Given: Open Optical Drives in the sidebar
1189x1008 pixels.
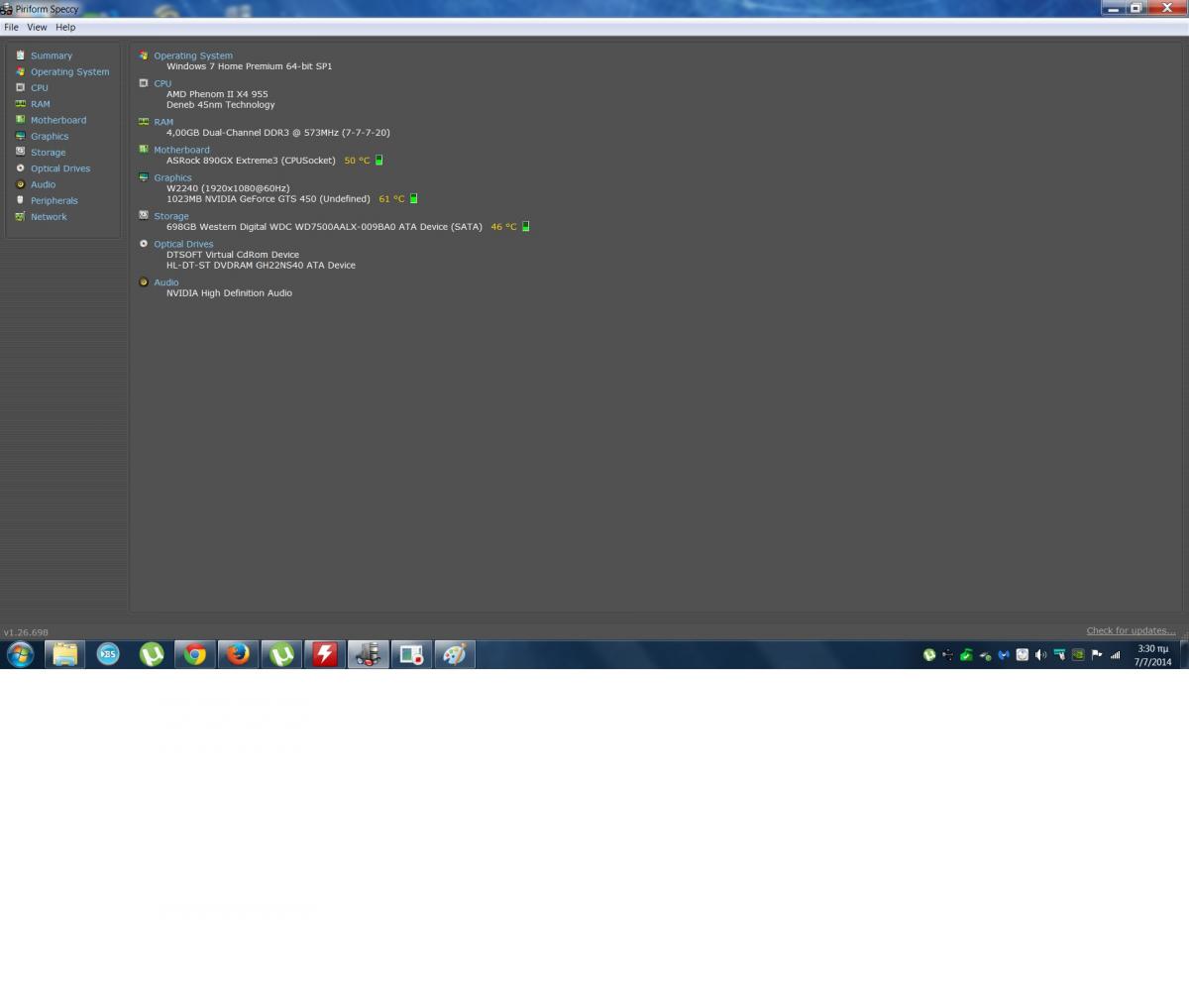Looking at the screenshot, I should tap(60, 168).
